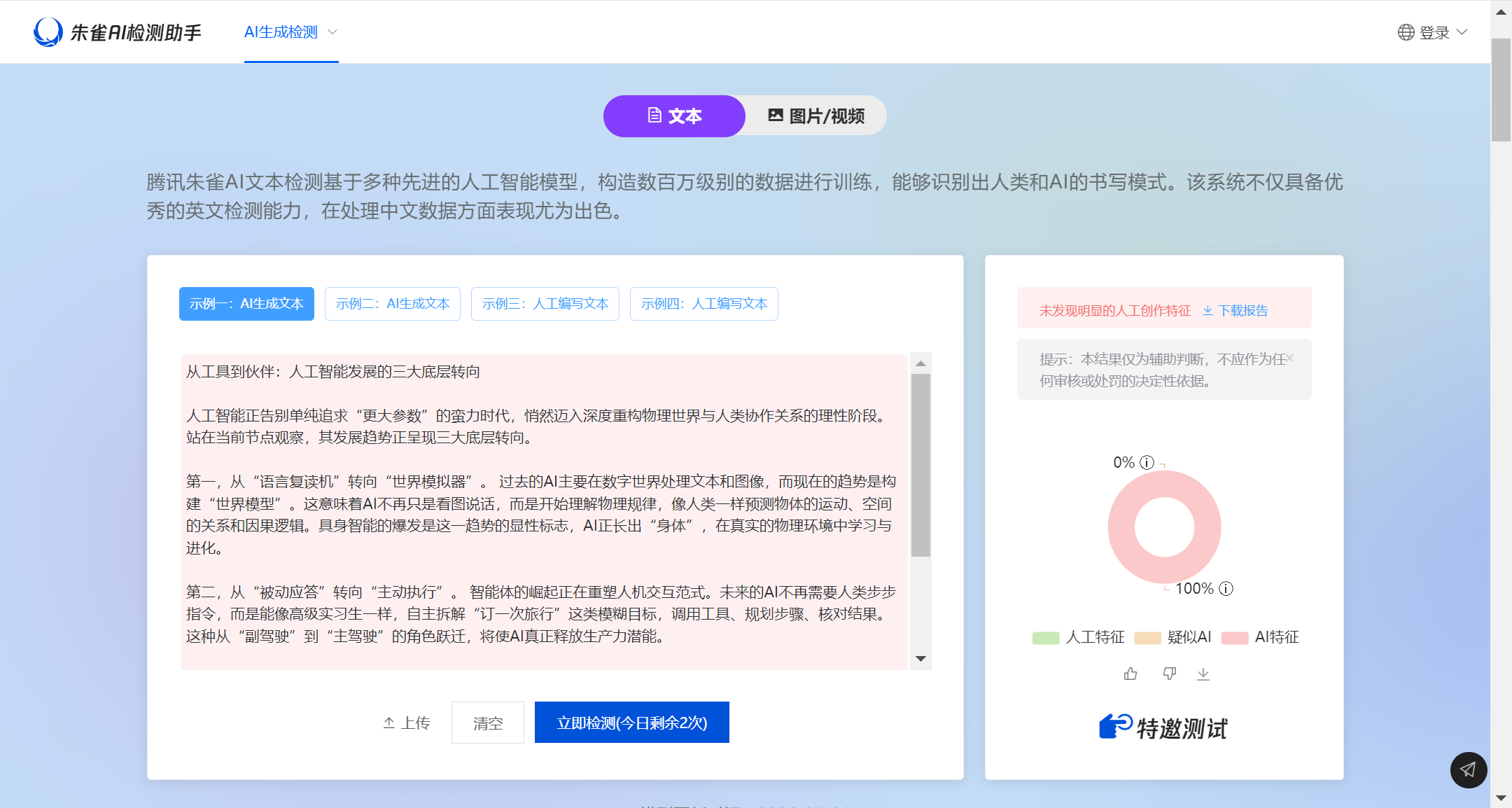Screen dimensions: 1512x808
Task: Click the globe language icon
Action: click(x=1406, y=32)
